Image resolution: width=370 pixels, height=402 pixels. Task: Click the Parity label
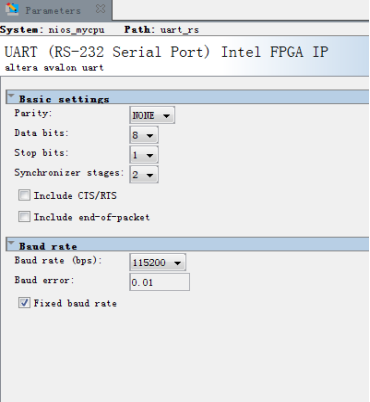(x=33, y=113)
